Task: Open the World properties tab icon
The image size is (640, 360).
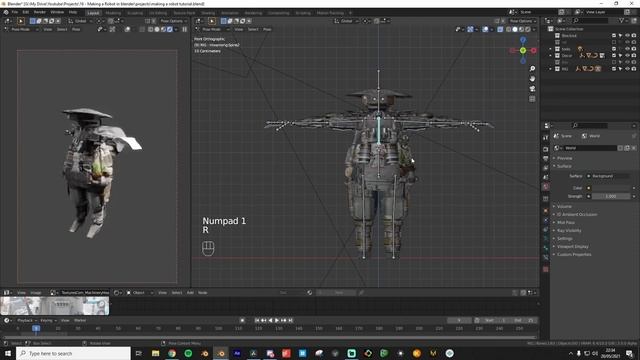Action: (546, 187)
